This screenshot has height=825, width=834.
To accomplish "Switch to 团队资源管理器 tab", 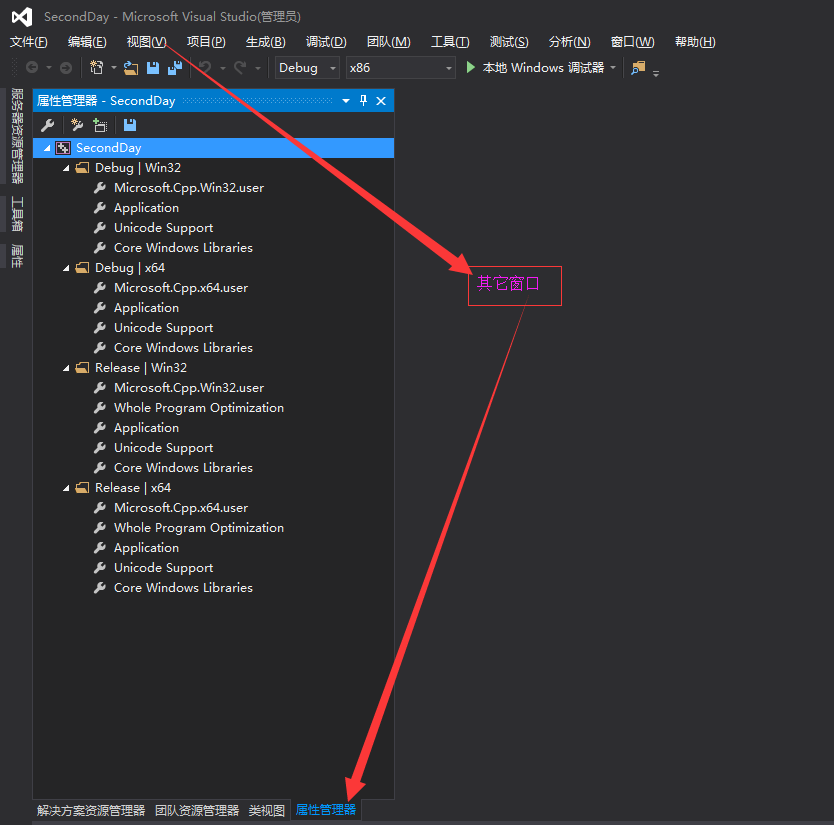I will point(197,810).
